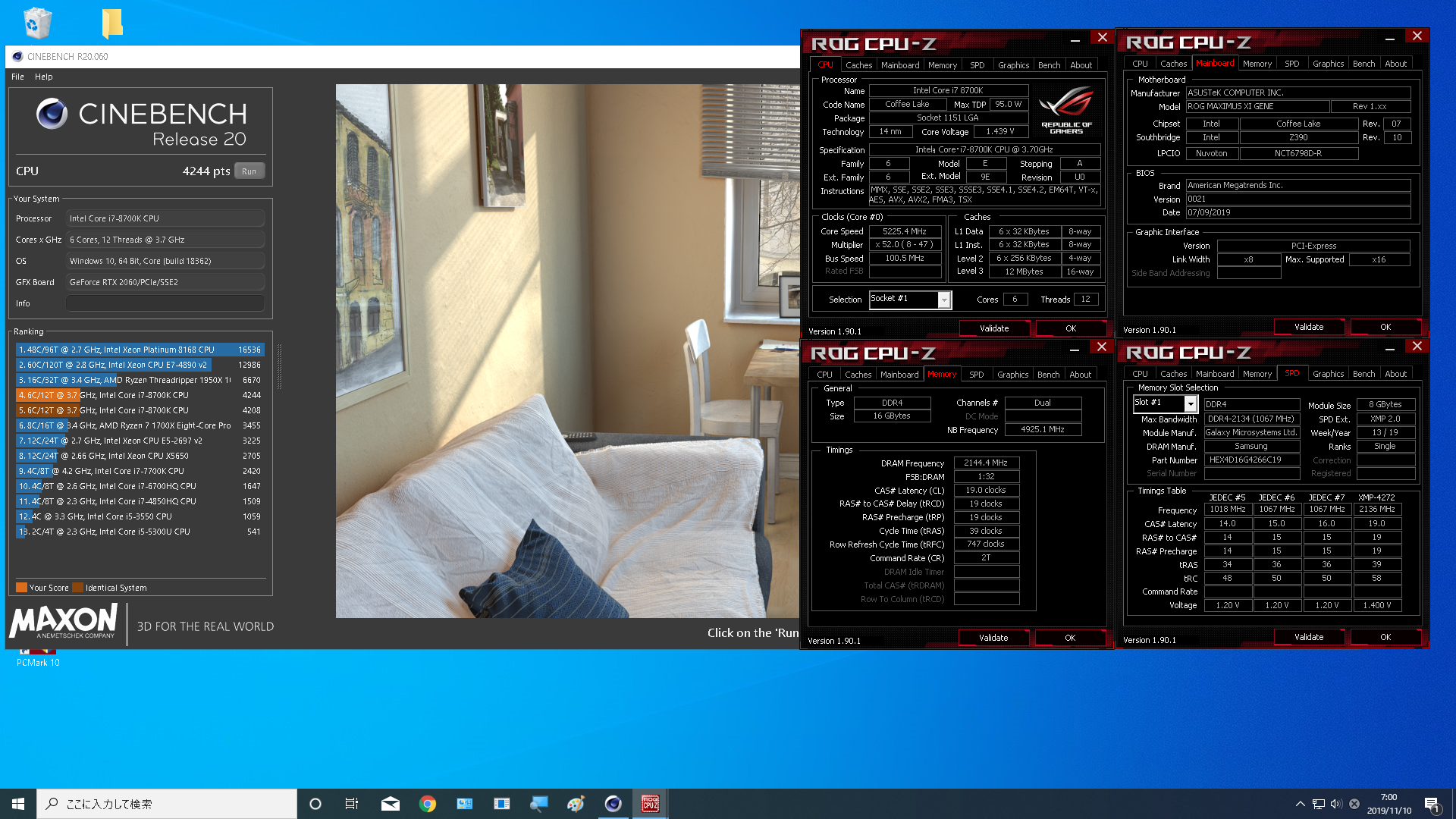Switch to ROG CPU-Z via its taskbar icon

[650, 804]
